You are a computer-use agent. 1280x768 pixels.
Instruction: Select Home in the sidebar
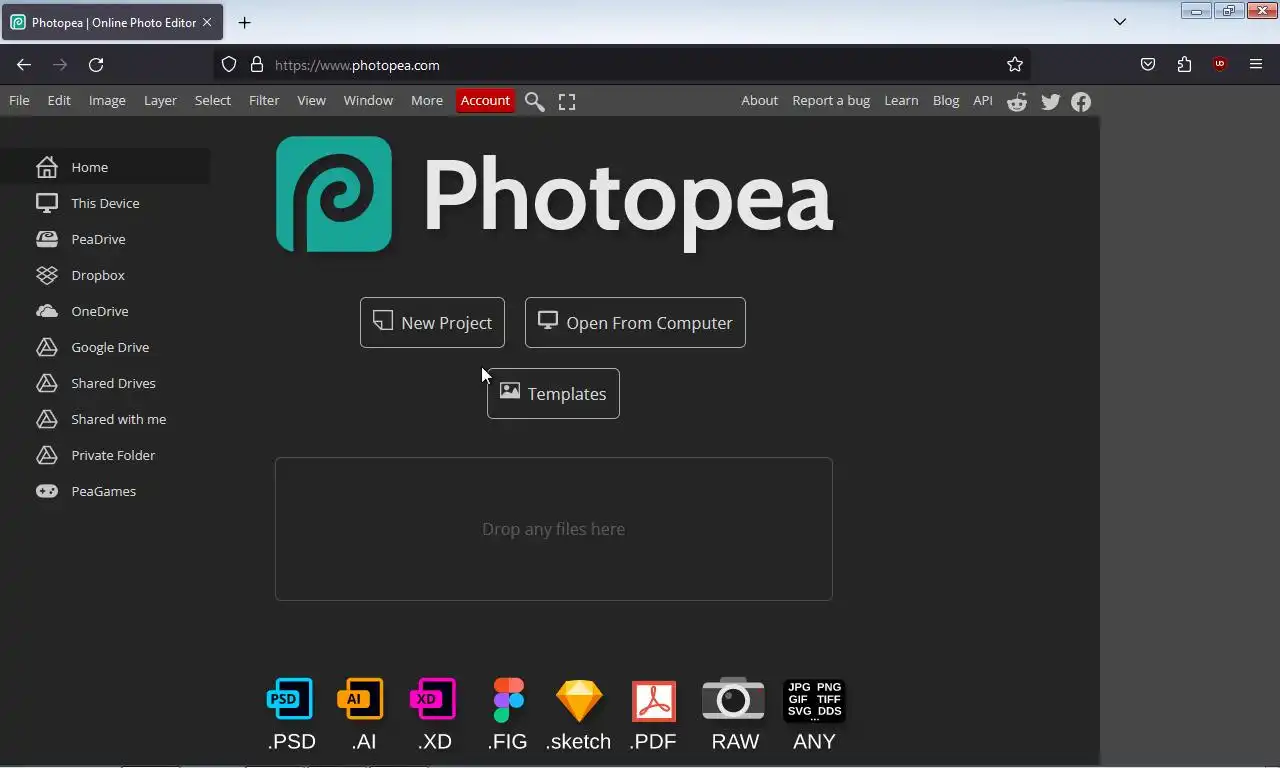(105, 167)
